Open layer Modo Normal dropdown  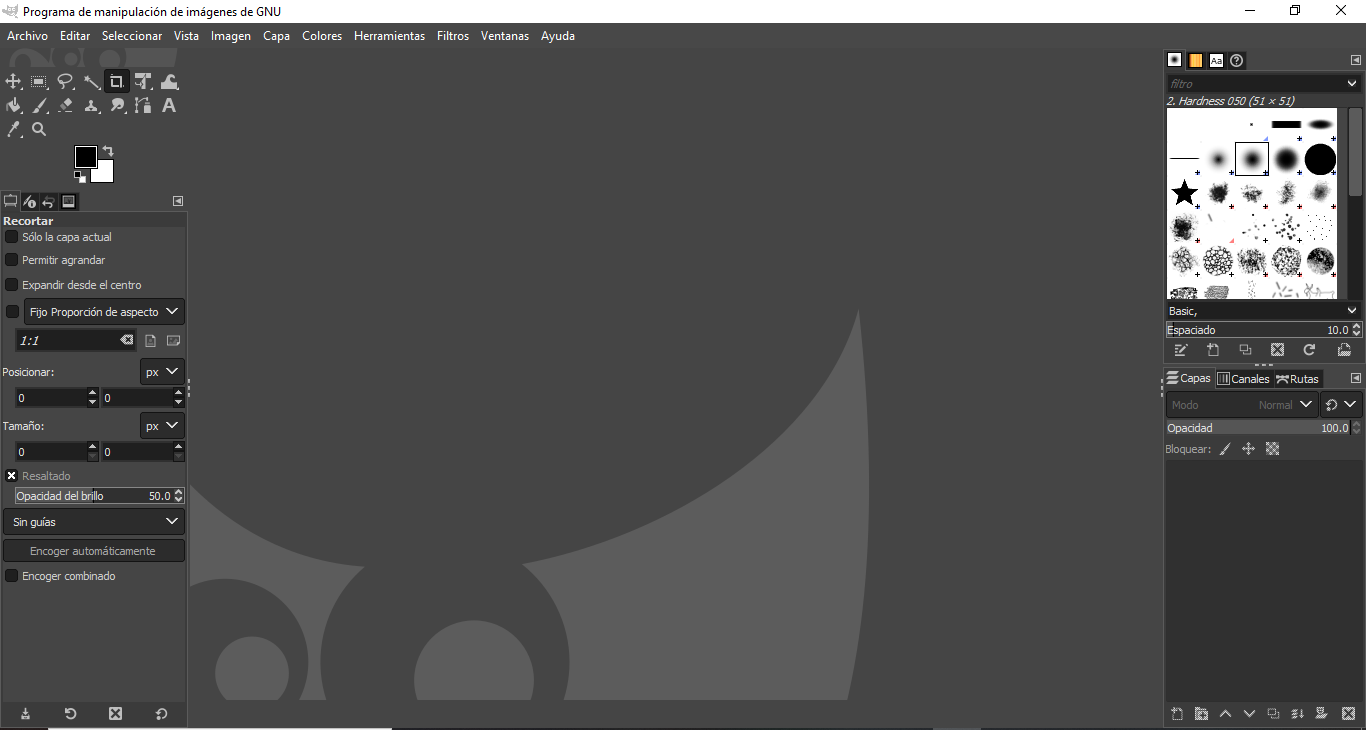[x=1243, y=405]
